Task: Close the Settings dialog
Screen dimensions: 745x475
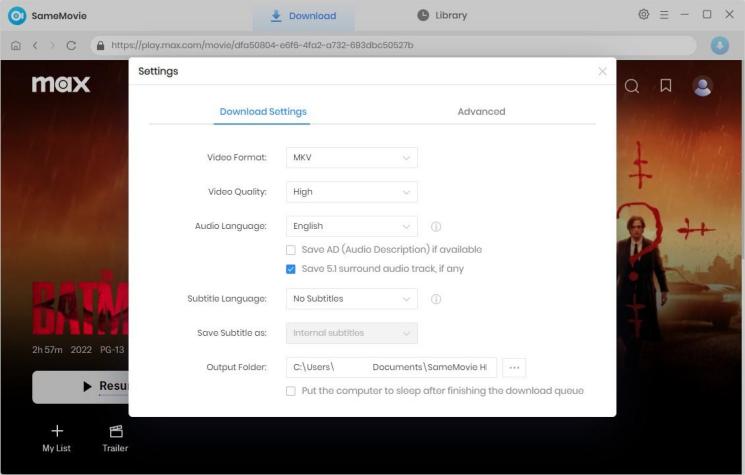Action: [x=602, y=71]
